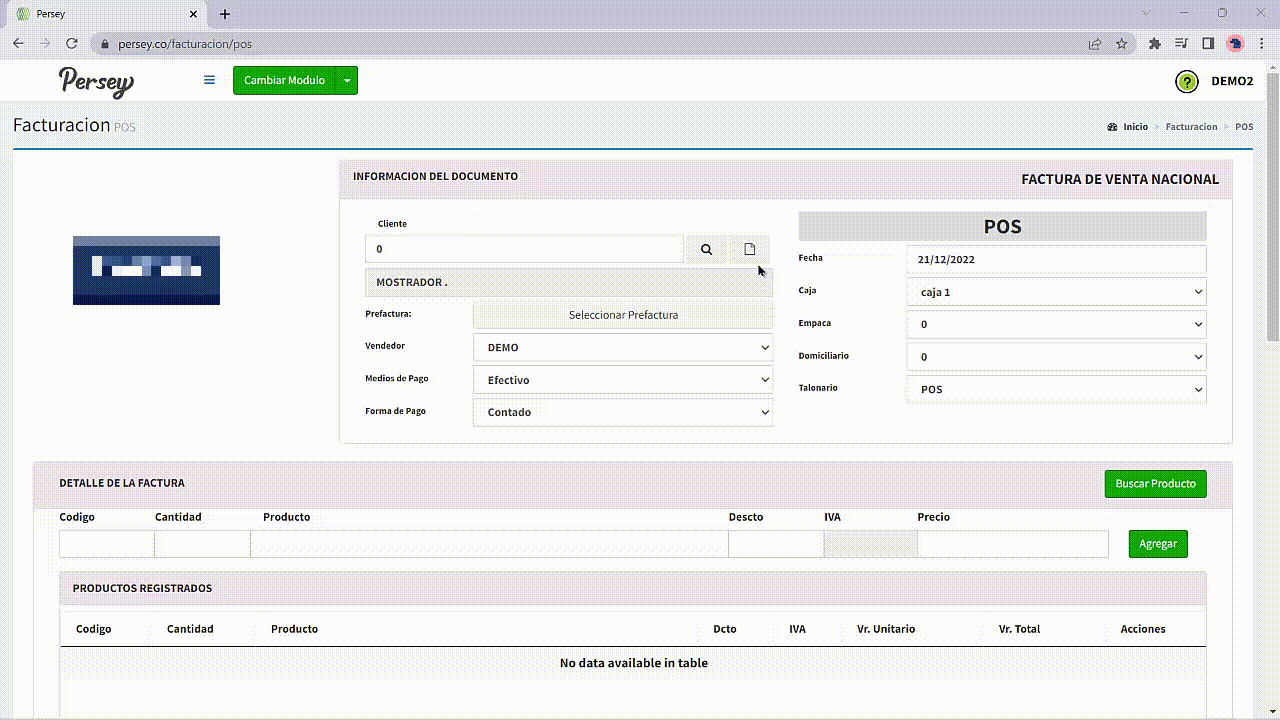Open the Medios de Pago dropdown
The image size is (1280, 720).
pos(622,380)
